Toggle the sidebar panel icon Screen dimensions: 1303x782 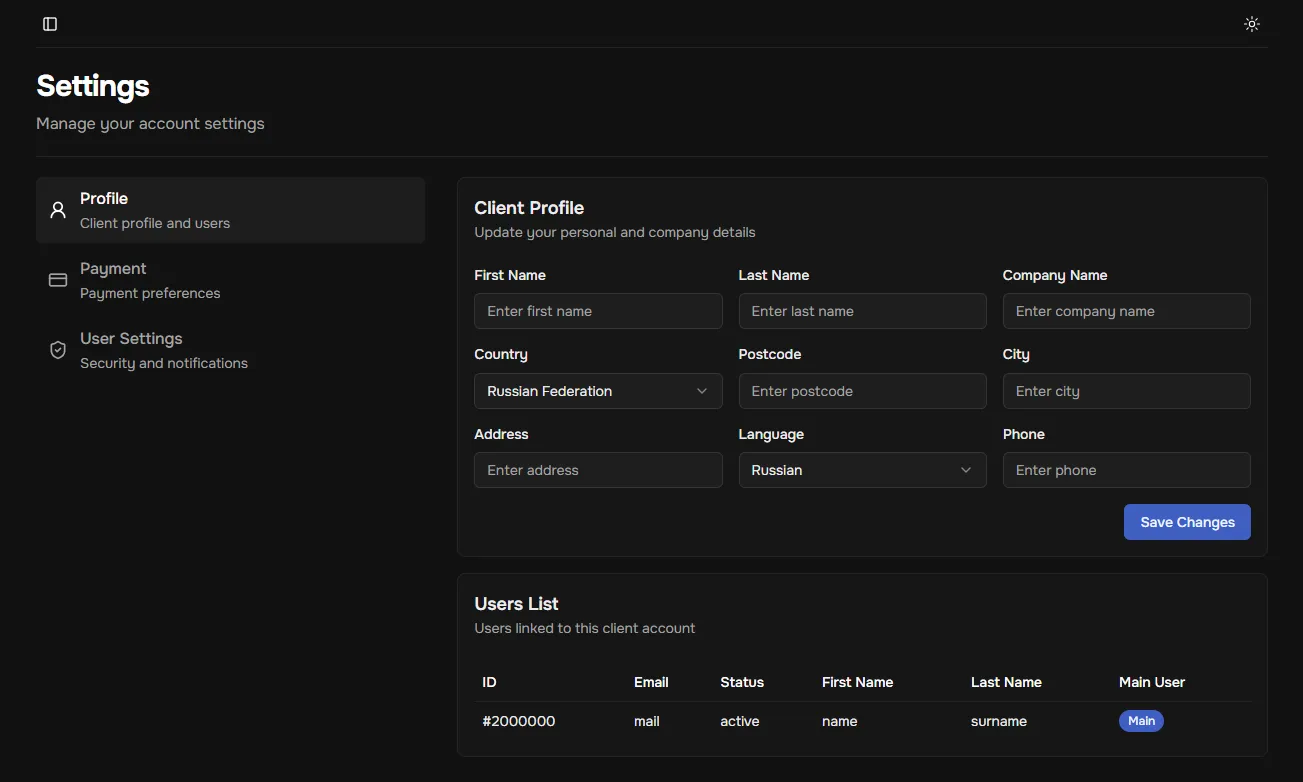[x=50, y=24]
